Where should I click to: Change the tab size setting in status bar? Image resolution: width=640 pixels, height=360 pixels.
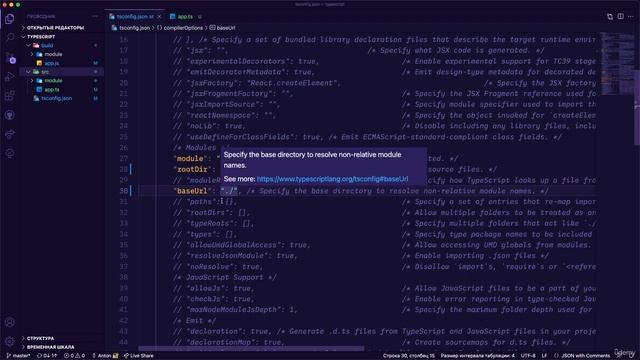pyautogui.click(x=478, y=356)
